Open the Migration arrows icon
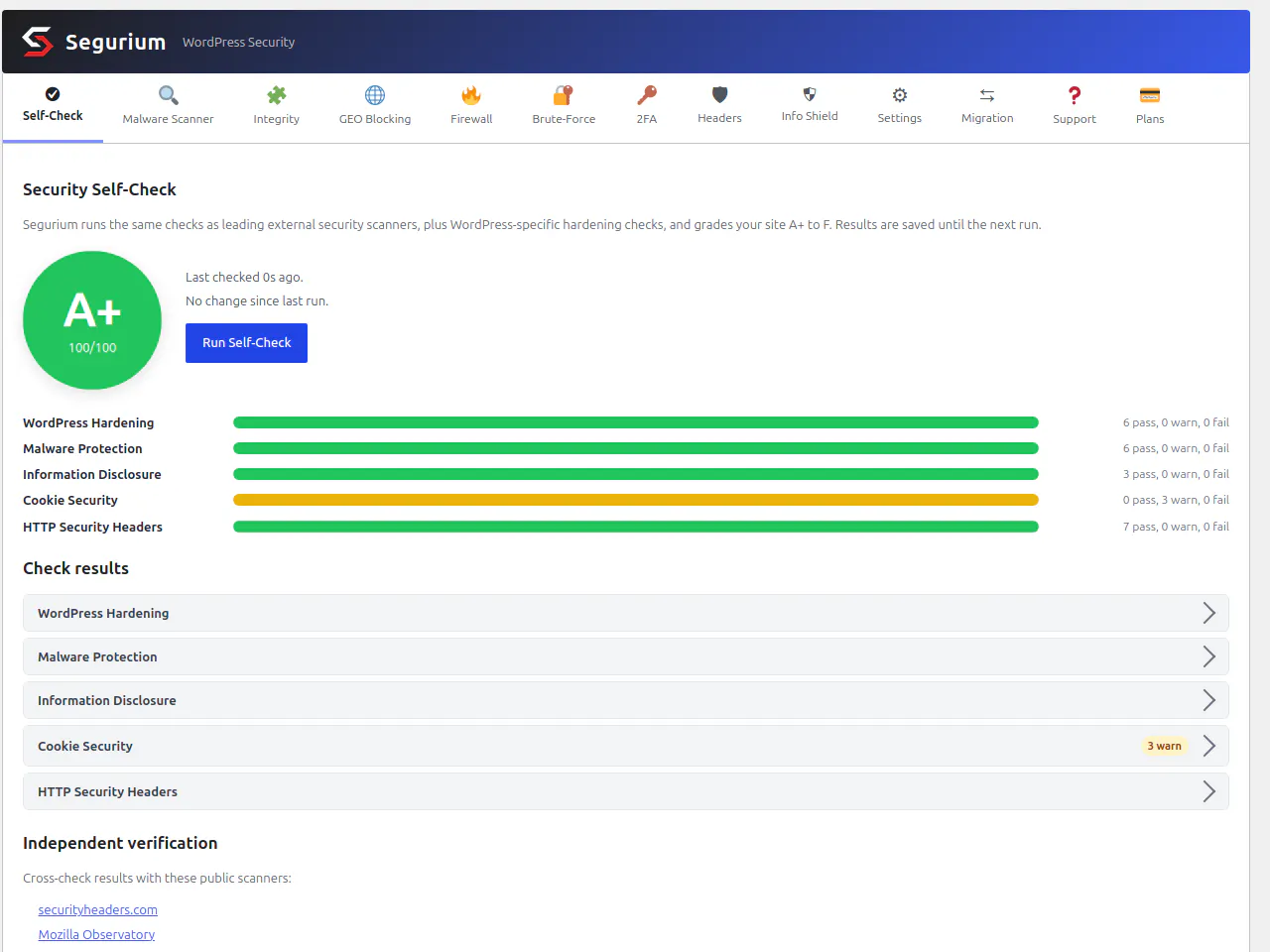The width and height of the screenshot is (1270, 952). tap(987, 95)
